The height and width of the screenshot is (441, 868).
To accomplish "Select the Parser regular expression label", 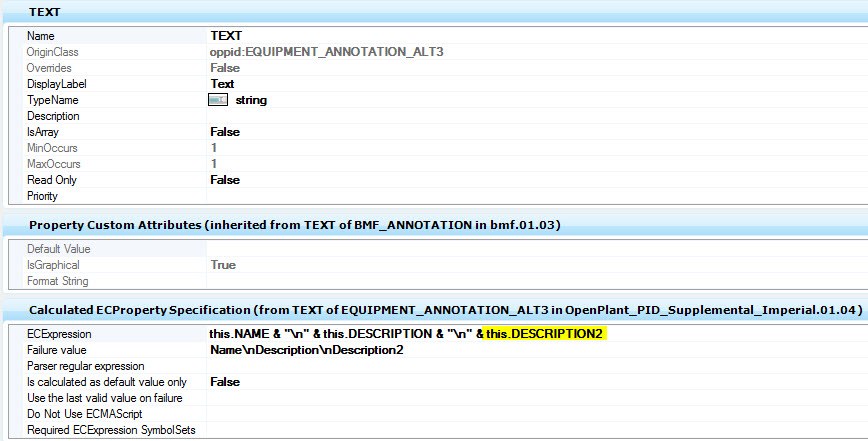I will [x=85, y=366].
